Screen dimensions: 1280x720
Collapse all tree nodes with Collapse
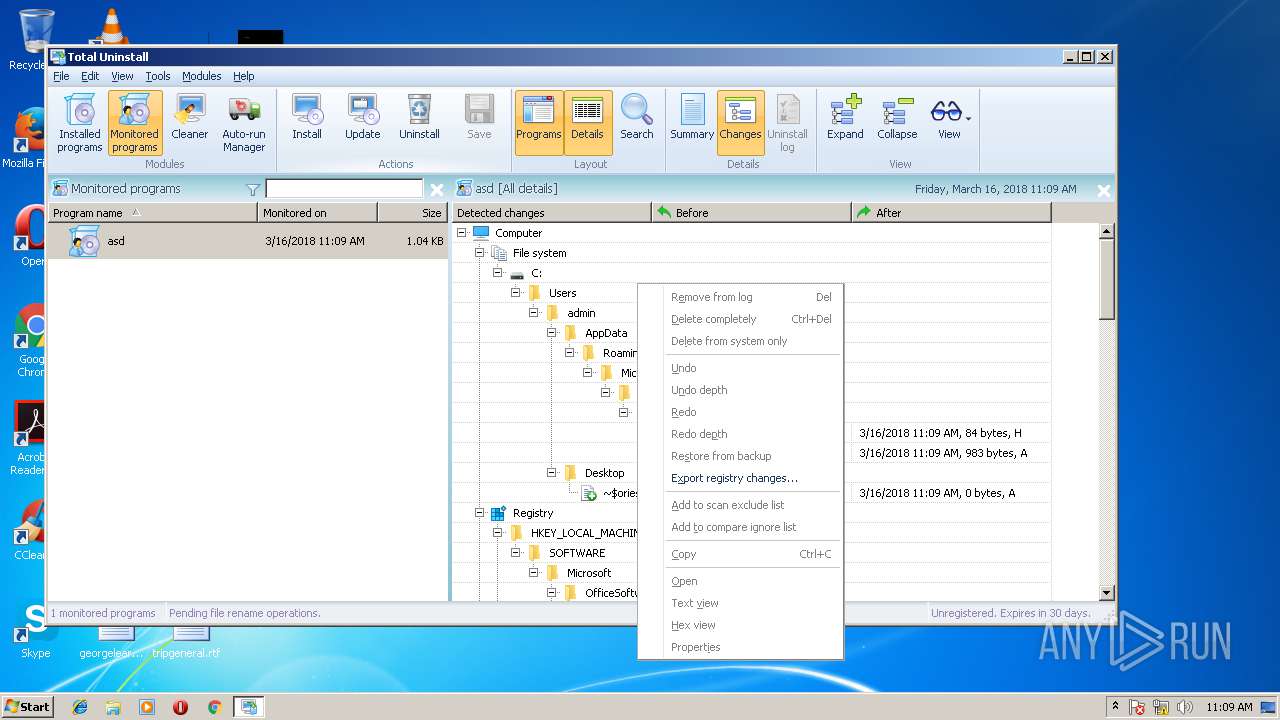click(x=897, y=117)
